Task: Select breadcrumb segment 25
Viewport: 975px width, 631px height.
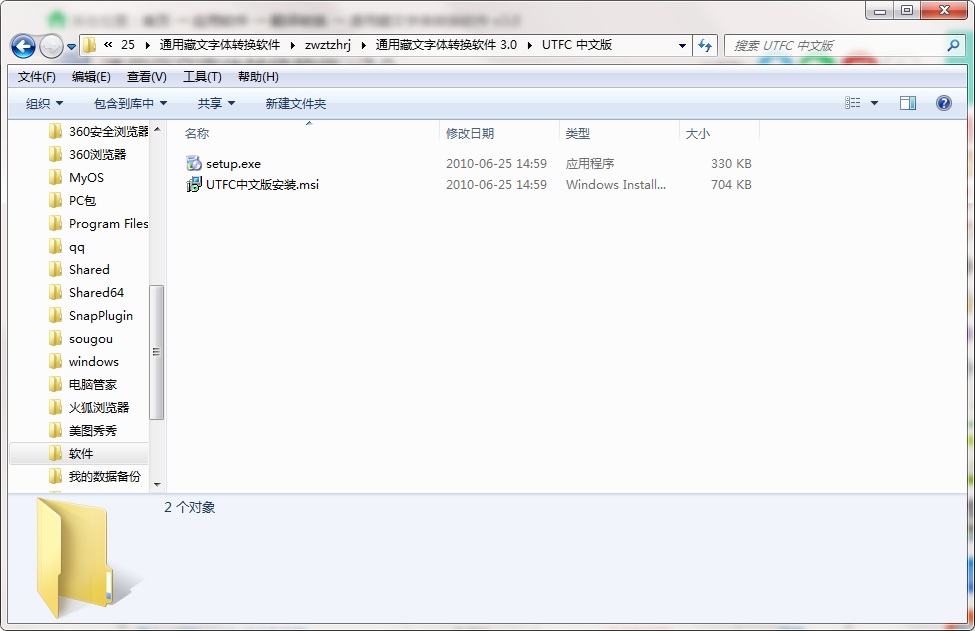Action: coord(127,45)
